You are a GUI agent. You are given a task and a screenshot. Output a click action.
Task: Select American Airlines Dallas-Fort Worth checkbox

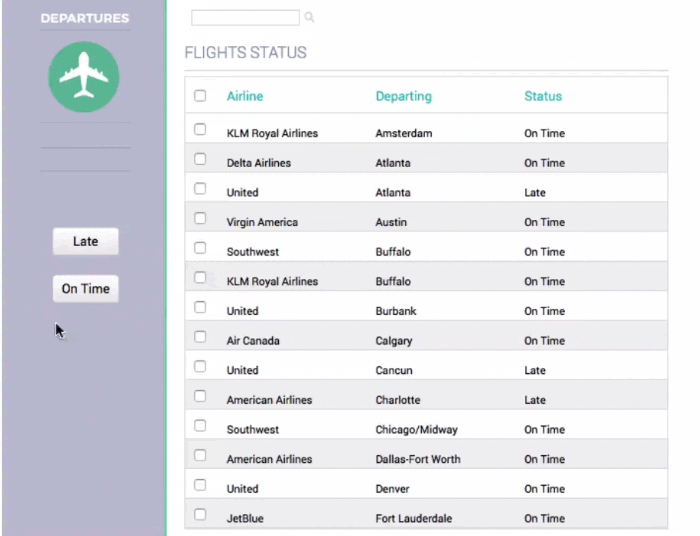(200, 455)
